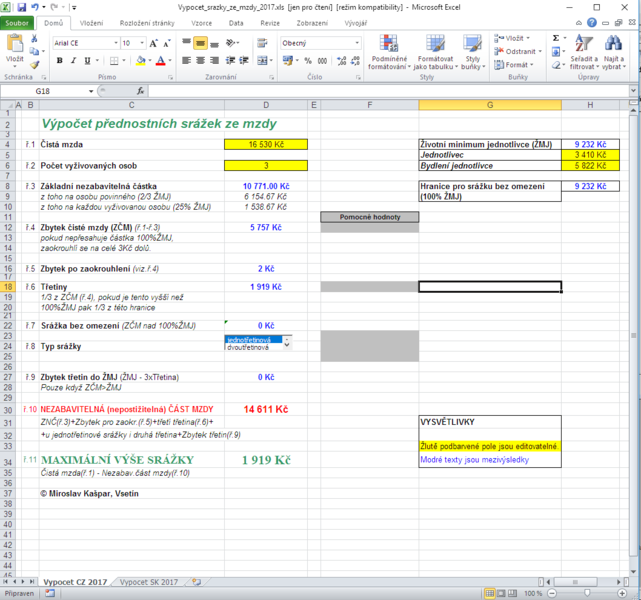
Task: Apply the red font color A
Action: [161, 60]
